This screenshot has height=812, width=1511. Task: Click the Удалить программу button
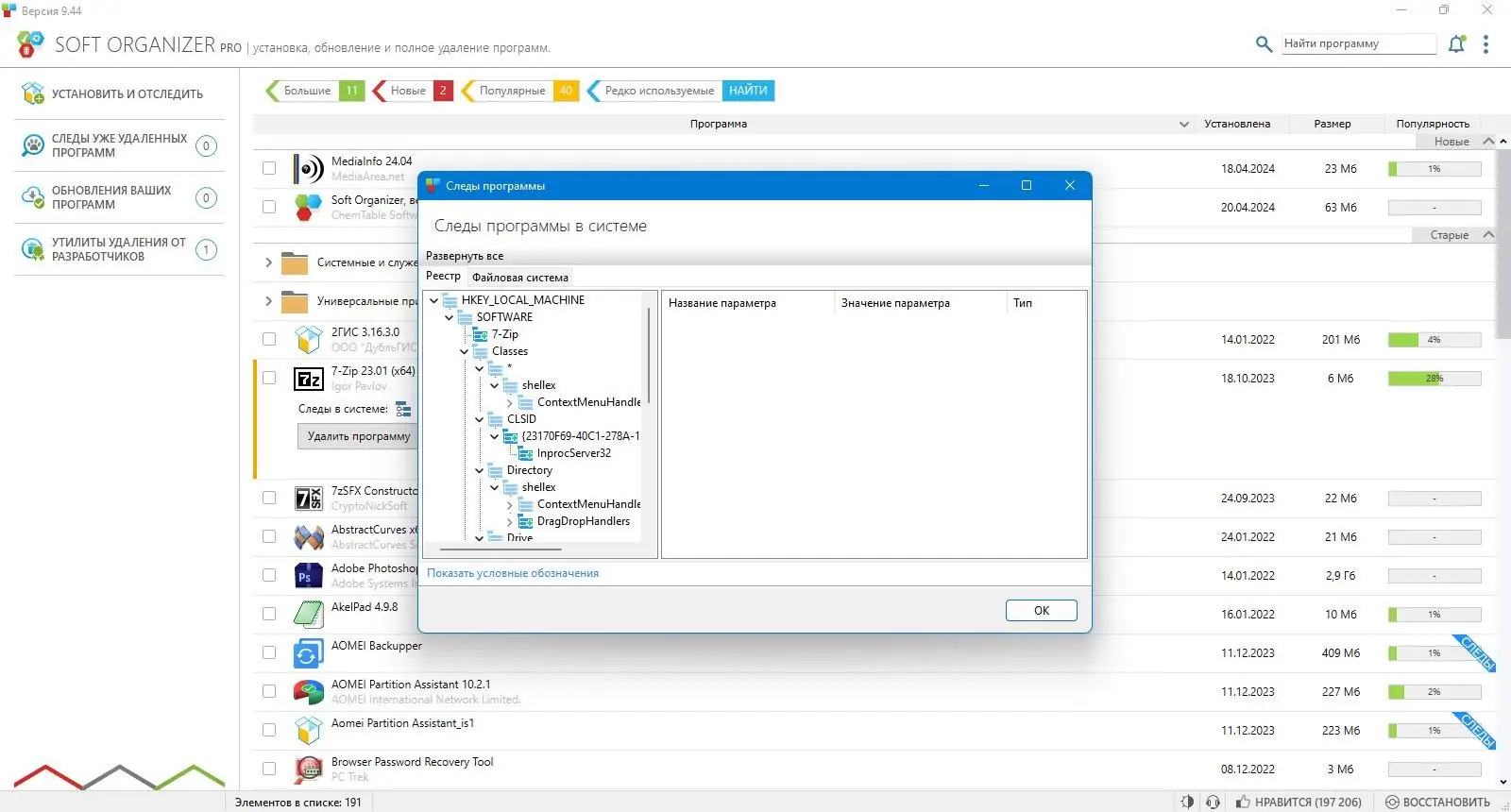[x=359, y=436]
